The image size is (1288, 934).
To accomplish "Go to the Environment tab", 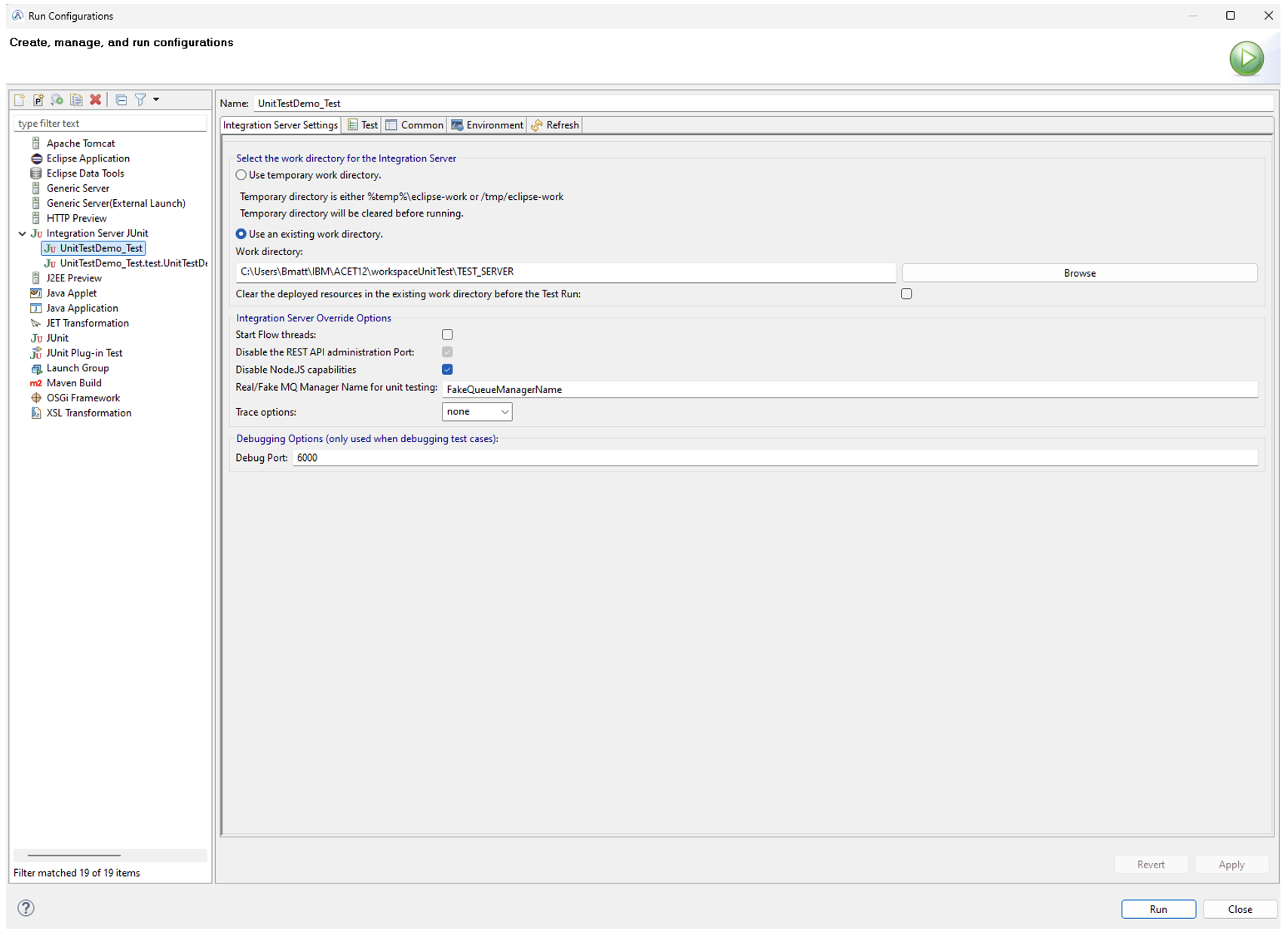I will click(487, 125).
